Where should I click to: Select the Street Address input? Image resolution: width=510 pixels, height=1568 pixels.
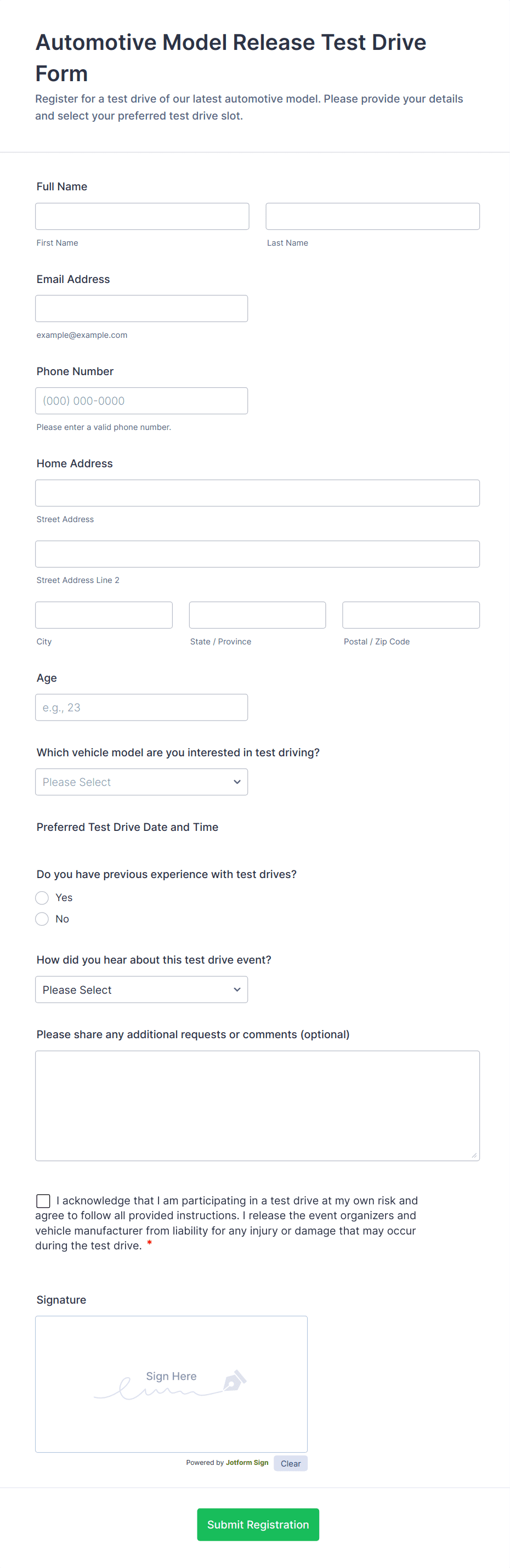pyautogui.click(x=257, y=493)
